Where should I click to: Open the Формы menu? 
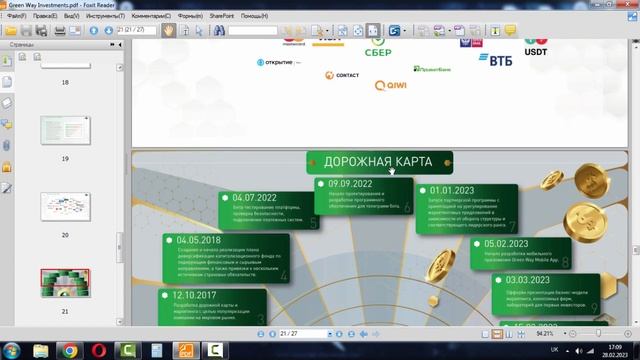[190, 16]
